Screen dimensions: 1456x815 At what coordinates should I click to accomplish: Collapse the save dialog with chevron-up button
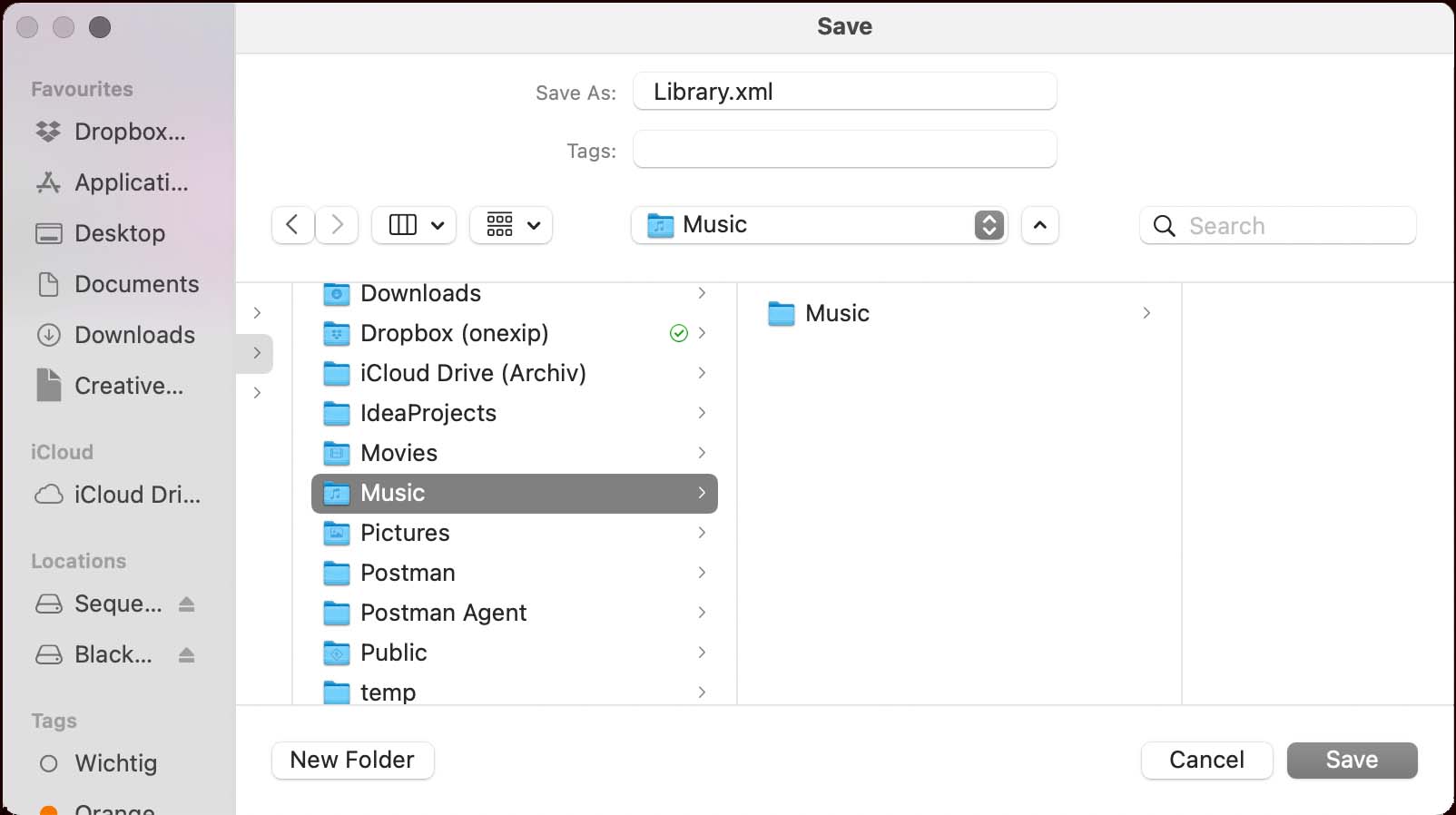[x=1040, y=225]
